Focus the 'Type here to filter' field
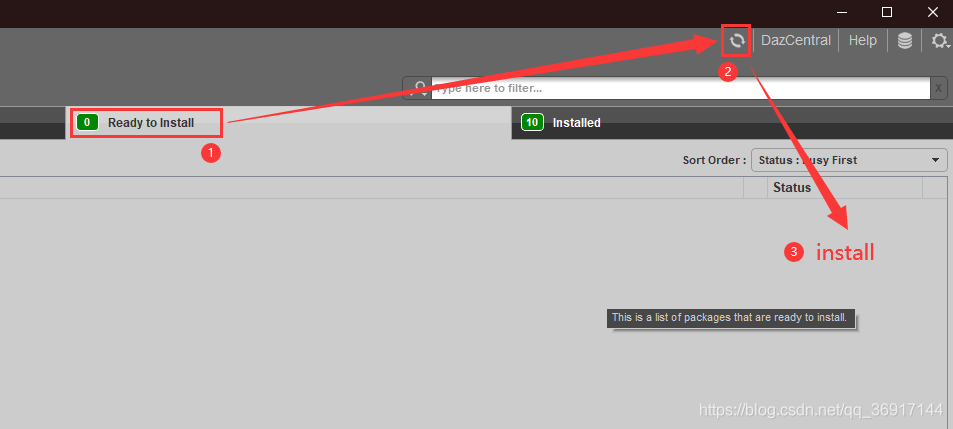 click(681, 89)
